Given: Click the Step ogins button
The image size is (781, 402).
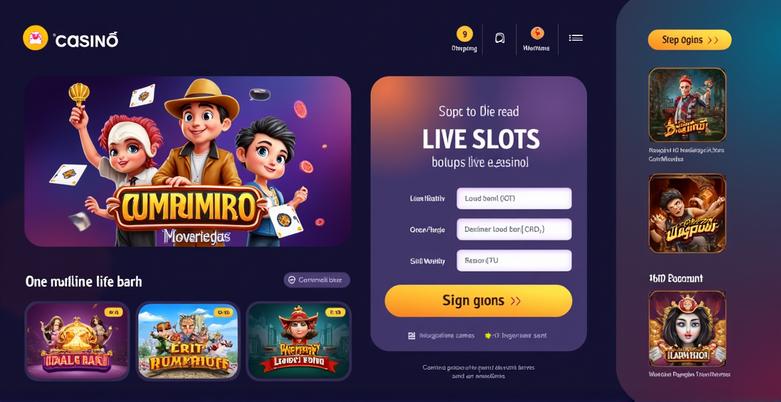Looking at the screenshot, I should coord(690,40).
